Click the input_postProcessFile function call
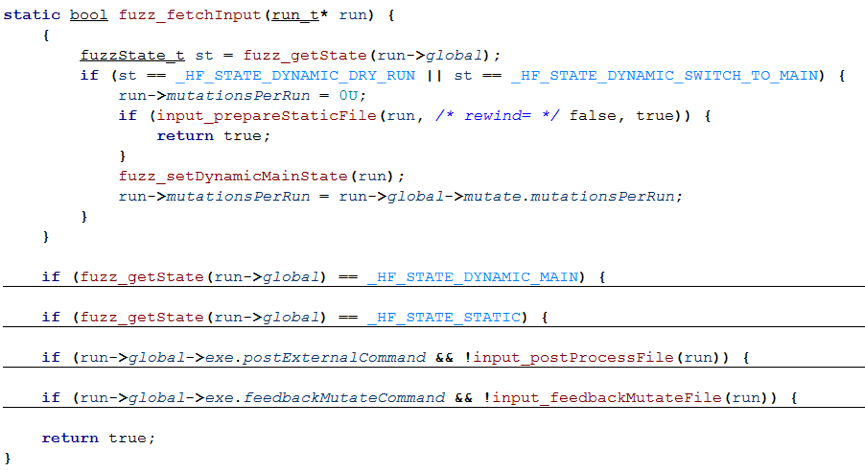This screenshot has width=865, height=475. pyautogui.click(x=573, y=357)
